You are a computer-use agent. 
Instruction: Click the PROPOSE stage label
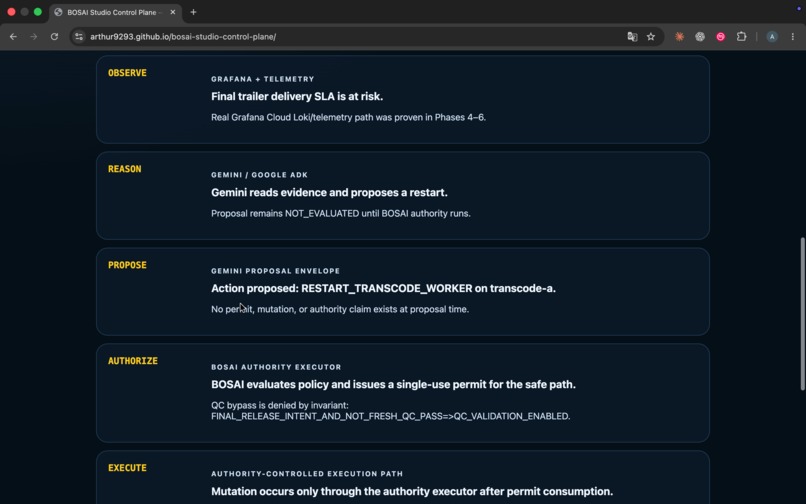pyautogui.click(x=127, y=265)
